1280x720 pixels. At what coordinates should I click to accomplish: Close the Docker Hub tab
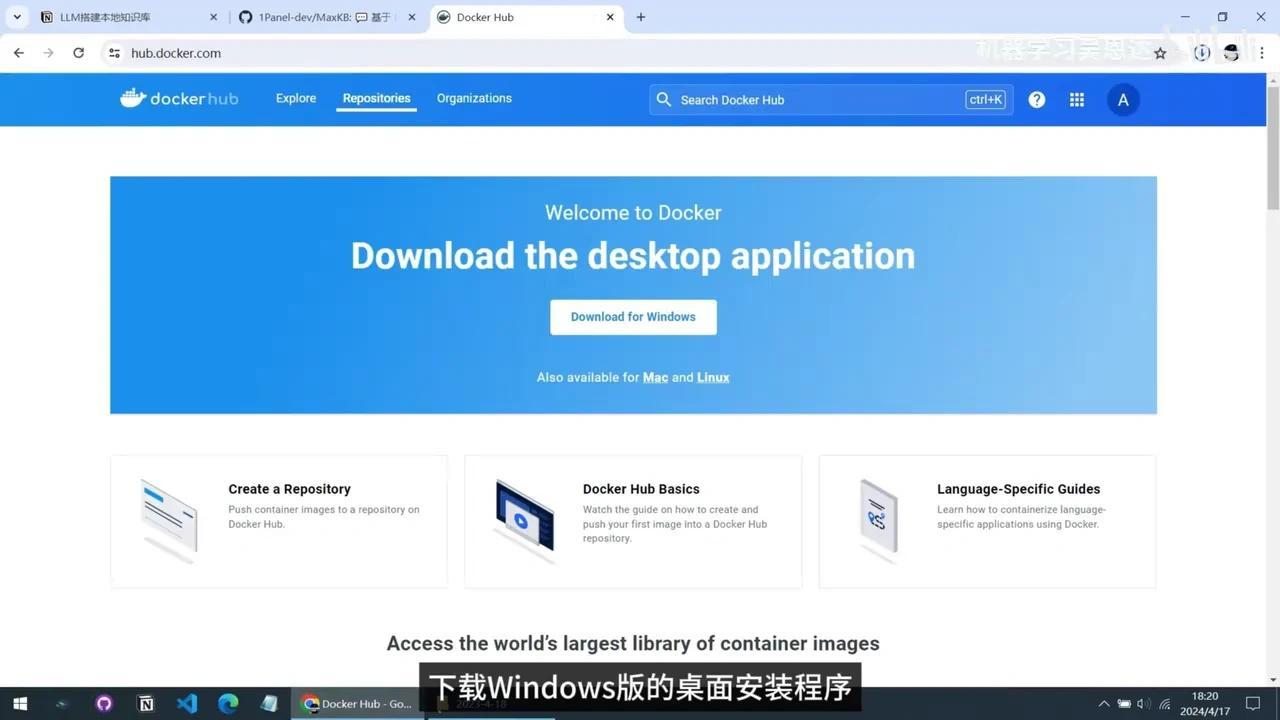click(x=611, y=17)
